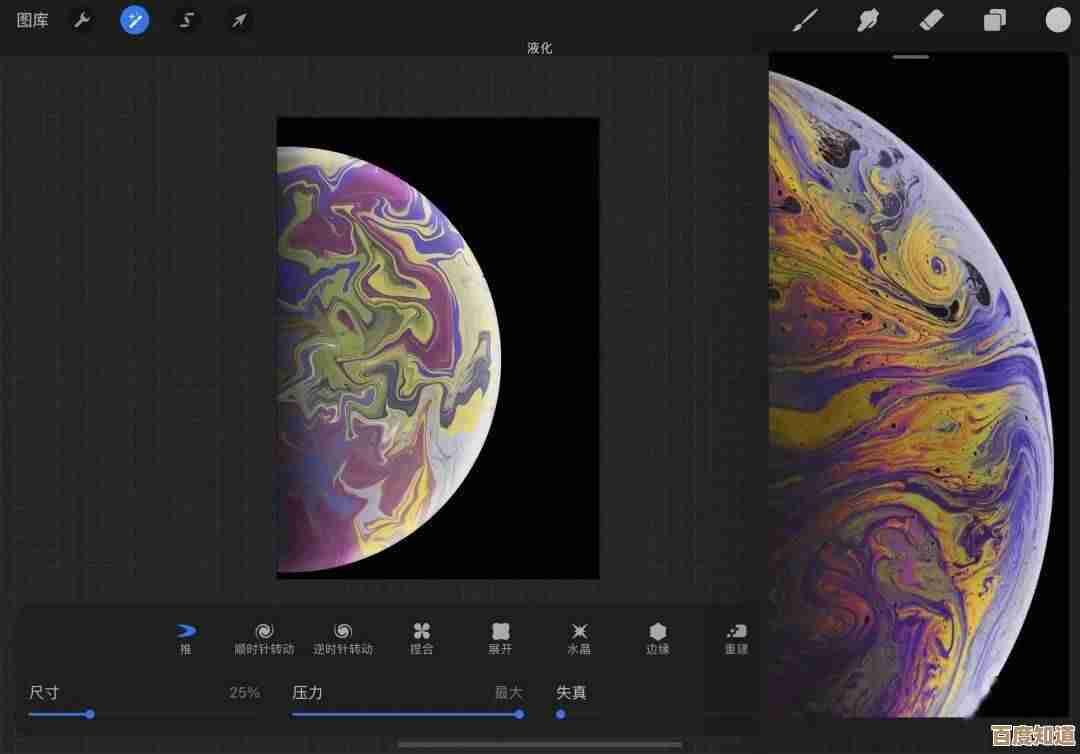Select the Smudge finger tool
The height and width of the screenshot is (754, 1080).
point(867,20)
